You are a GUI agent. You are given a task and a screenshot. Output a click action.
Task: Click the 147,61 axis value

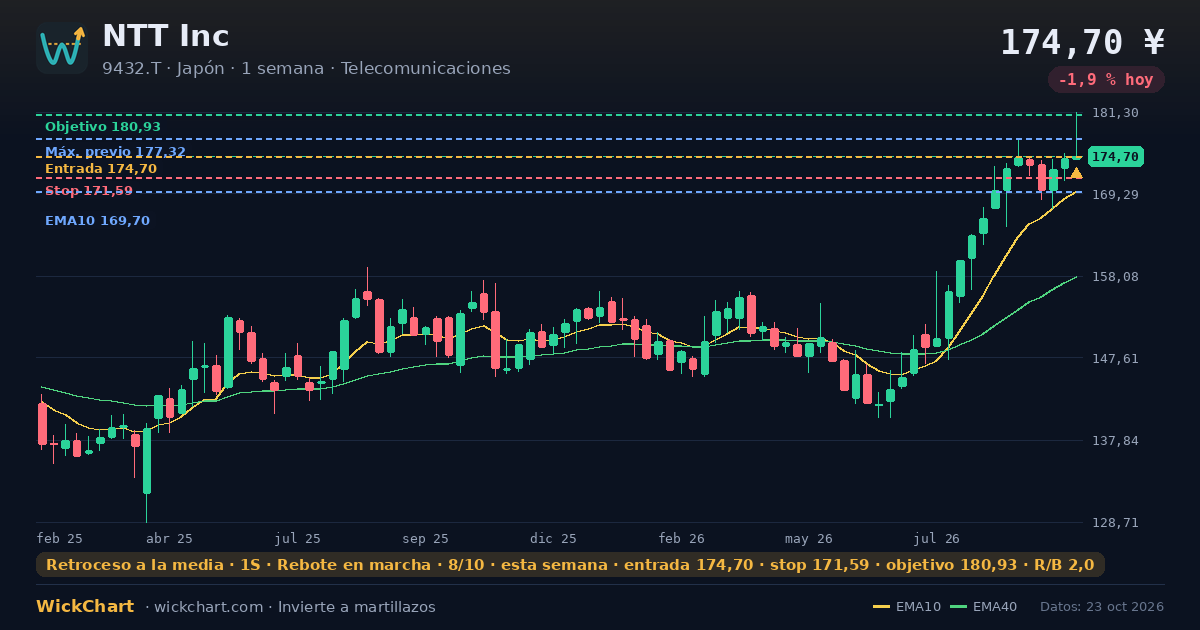(1115, 359)
